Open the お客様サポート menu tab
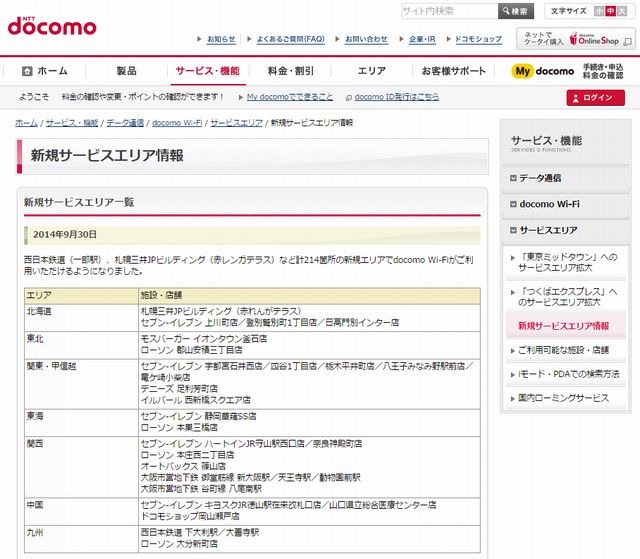This screenshot has height=559, width=640. (x=453, y=71)
